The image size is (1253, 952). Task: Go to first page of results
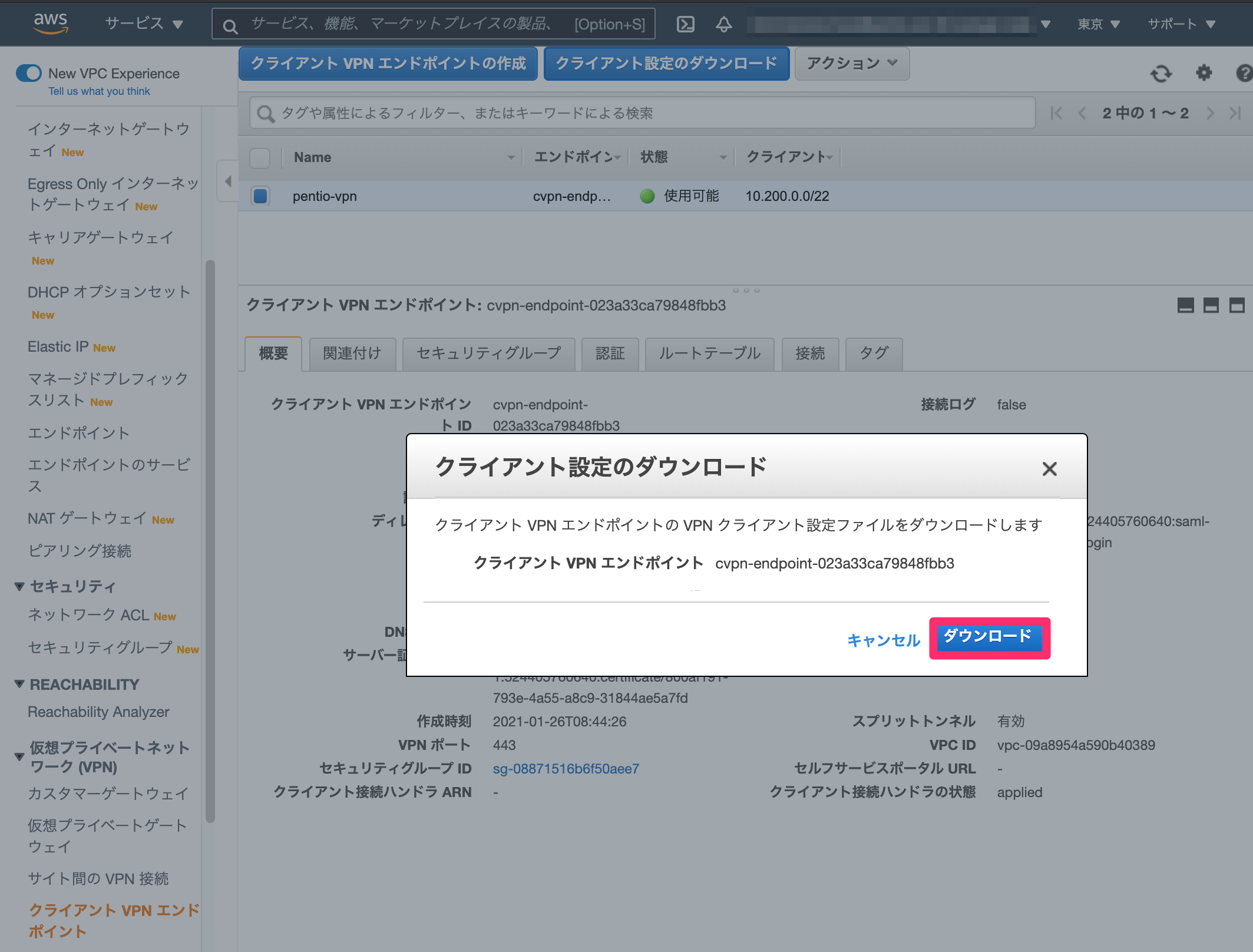click(1056, 113)
